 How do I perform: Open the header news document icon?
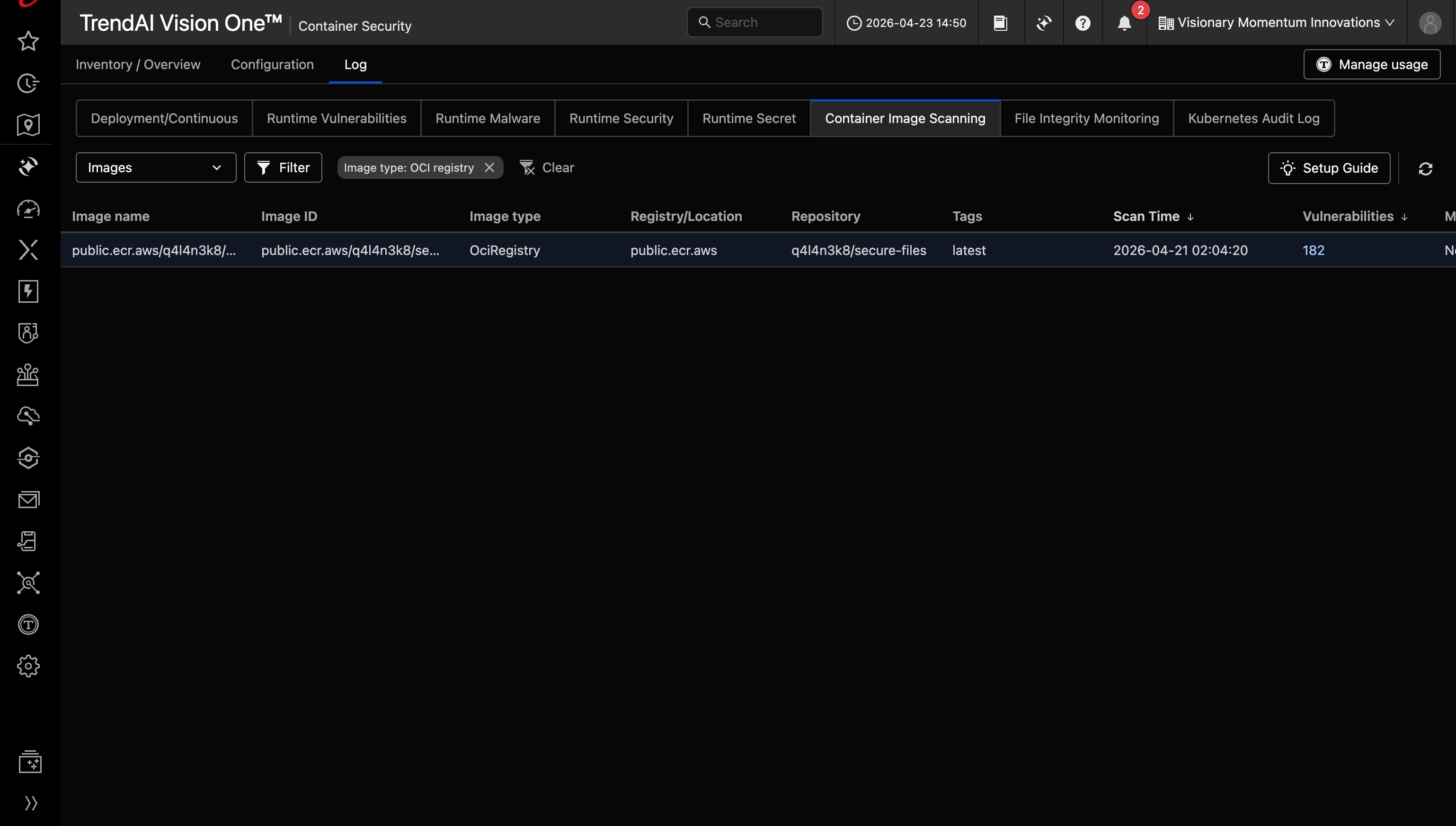pyautogui.click(x=1000, y=23)
